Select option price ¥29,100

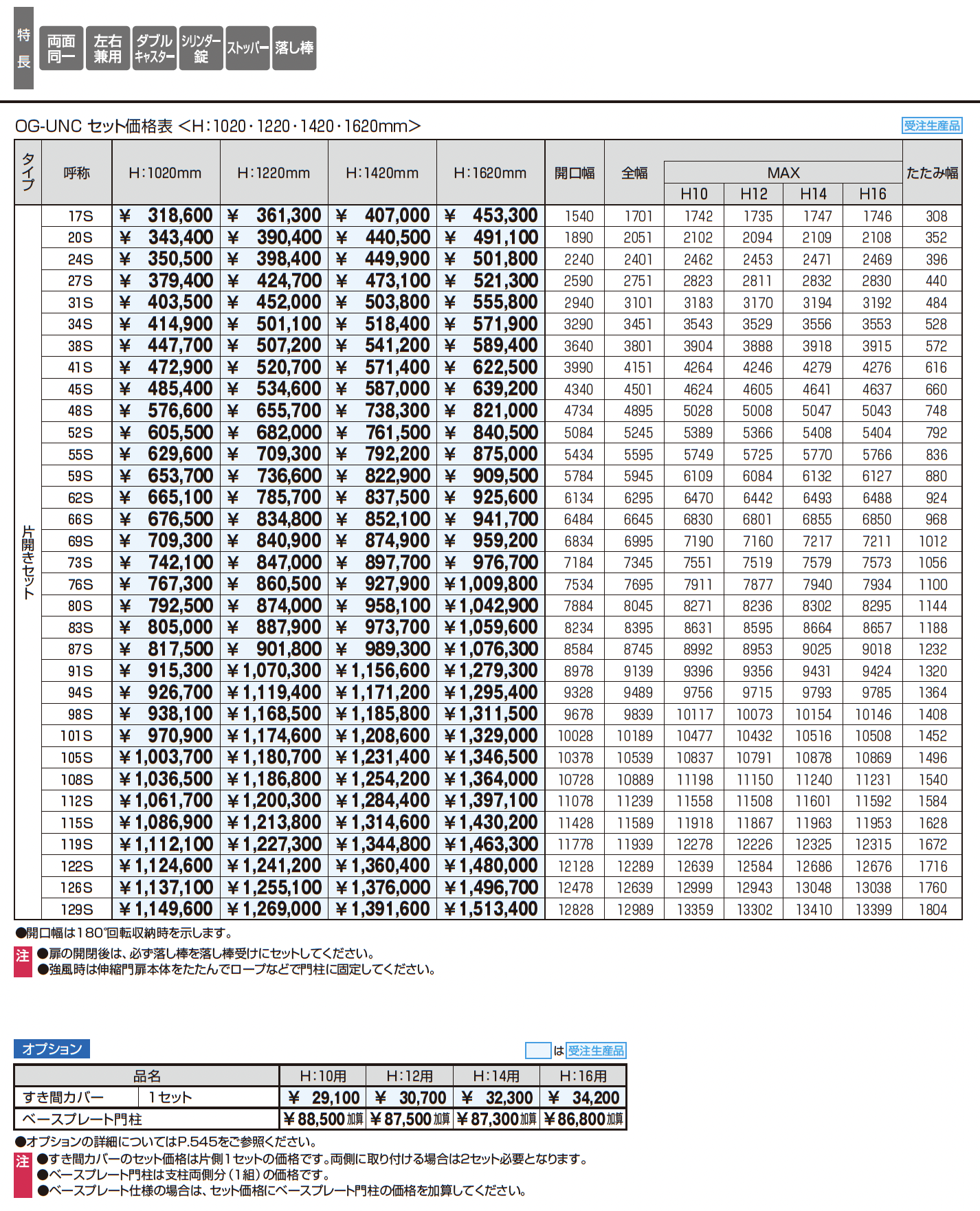coord(323,1098)
